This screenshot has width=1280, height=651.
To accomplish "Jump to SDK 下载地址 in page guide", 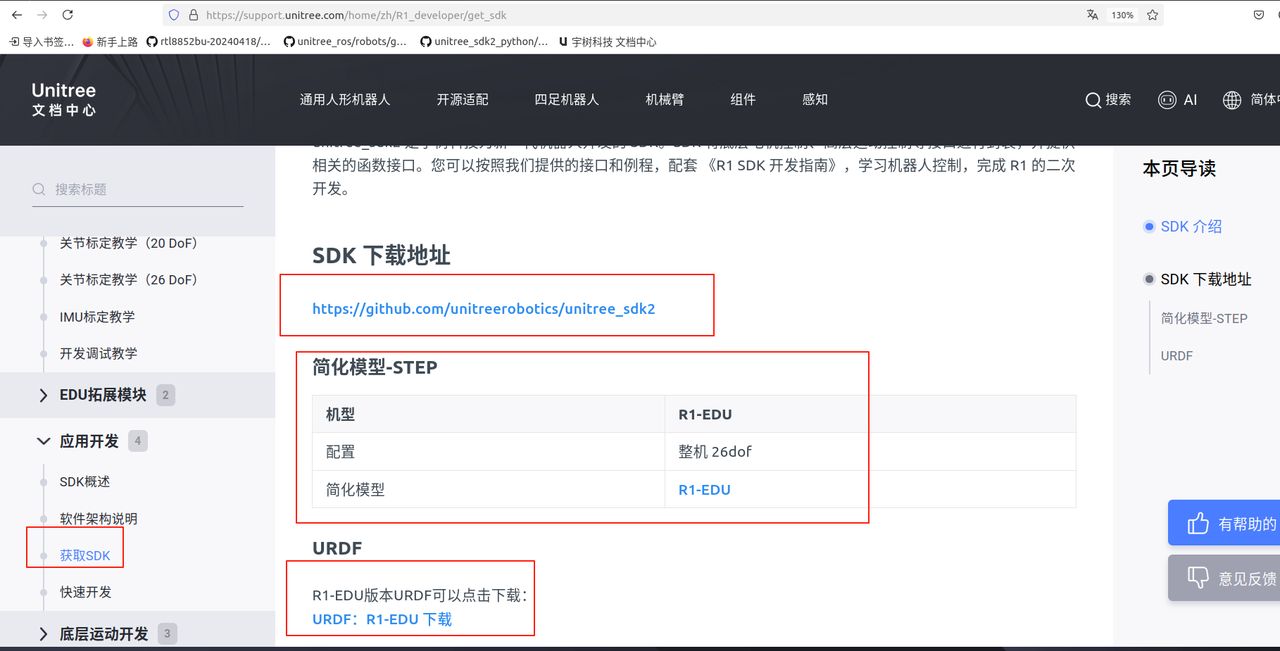I will pyautogui.click(x=1206, y=280).
